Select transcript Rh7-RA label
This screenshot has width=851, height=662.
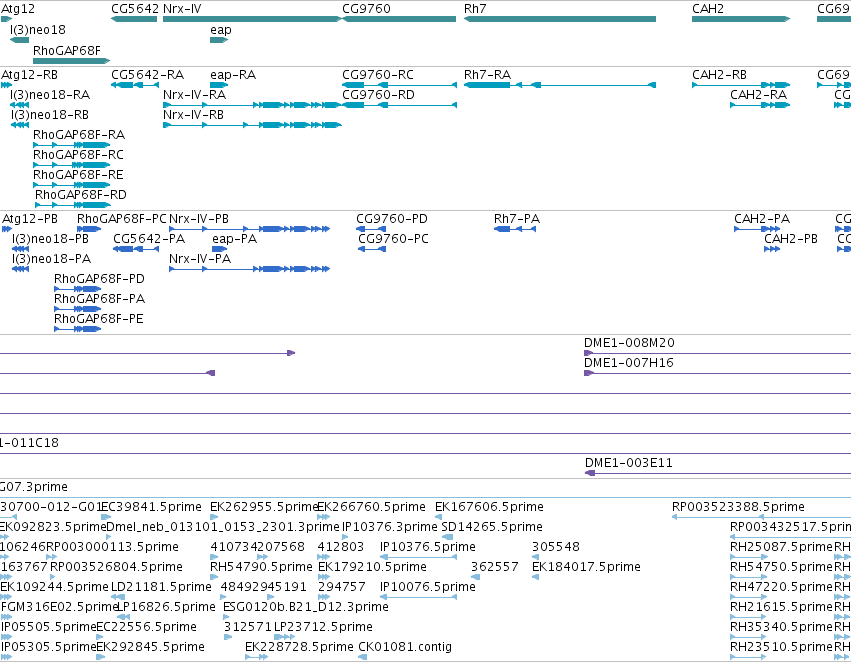pos(487,75)
